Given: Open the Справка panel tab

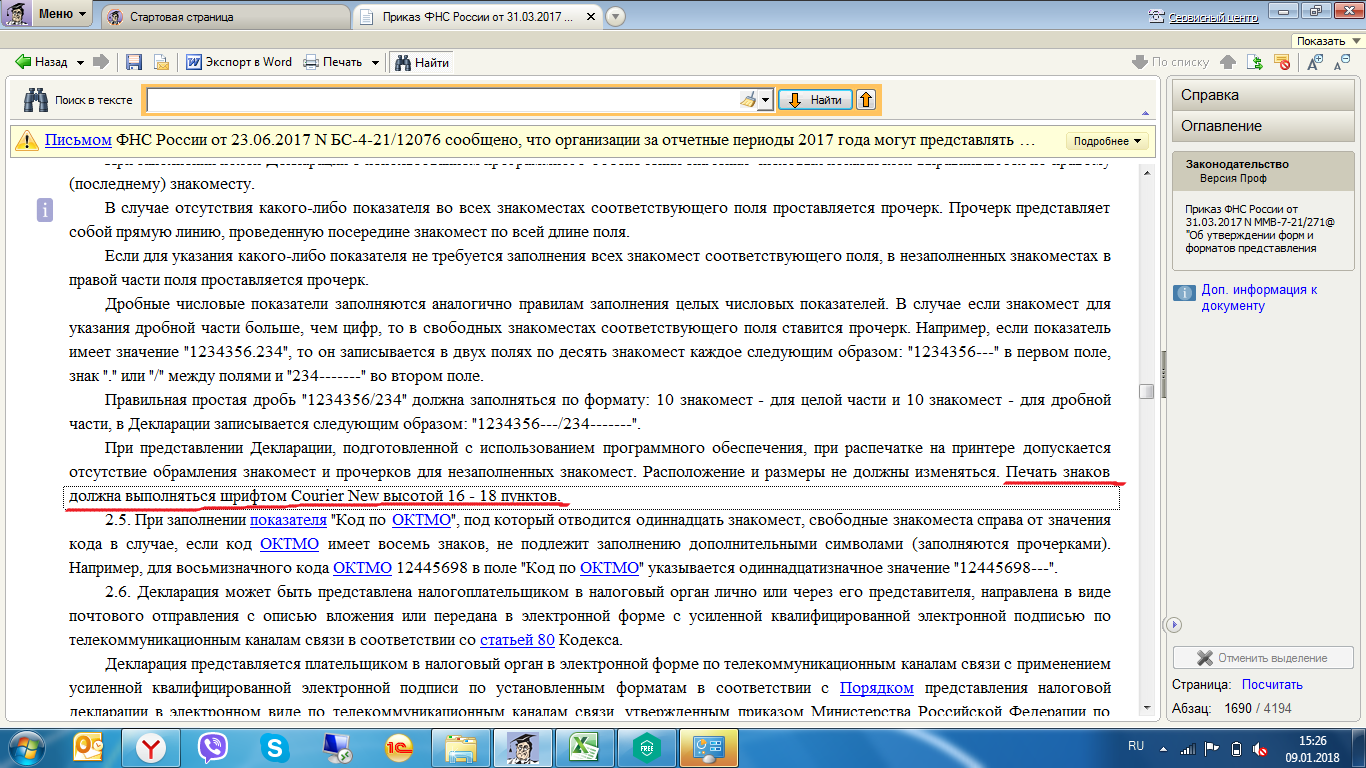Looking at the screenshot, I should [1262, 95].
